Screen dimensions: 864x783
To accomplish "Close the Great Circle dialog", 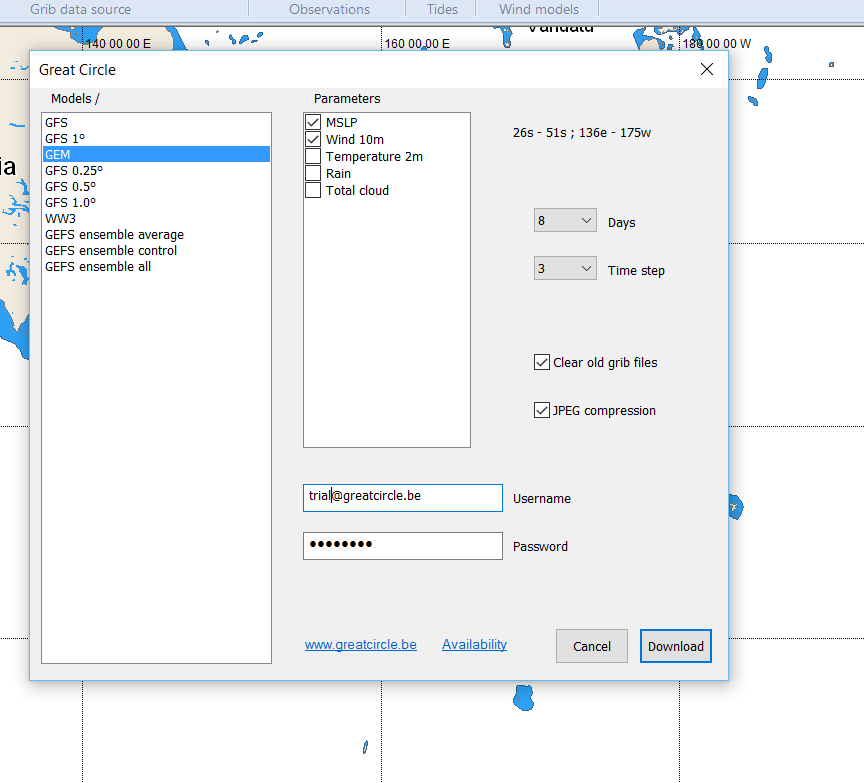I will point(707,69).
